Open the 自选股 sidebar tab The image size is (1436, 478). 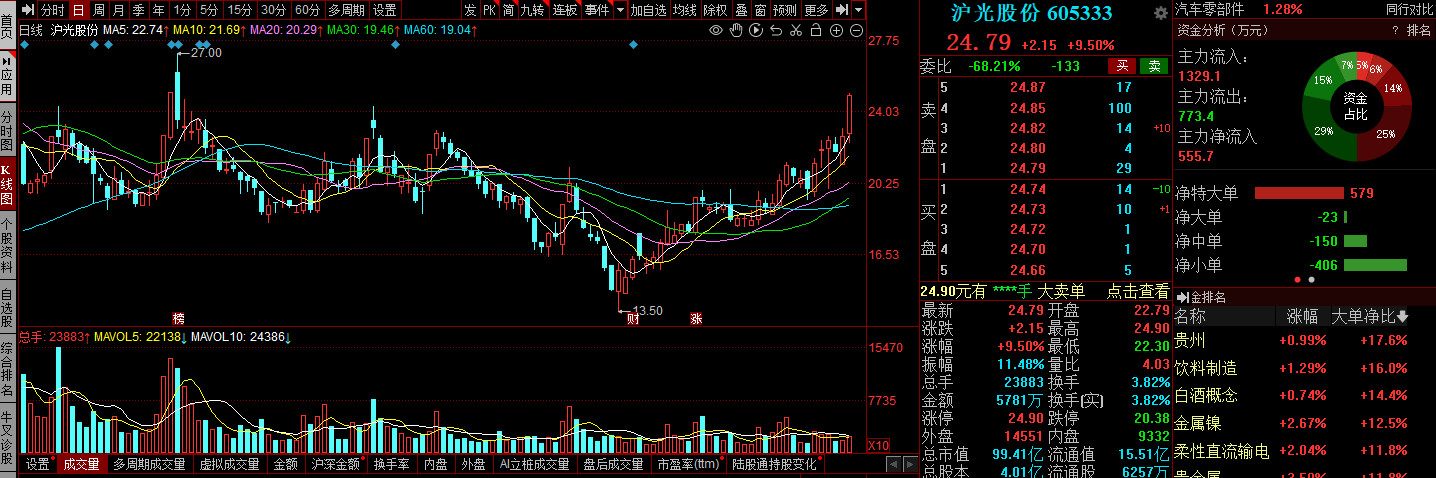tap(7, 309)
